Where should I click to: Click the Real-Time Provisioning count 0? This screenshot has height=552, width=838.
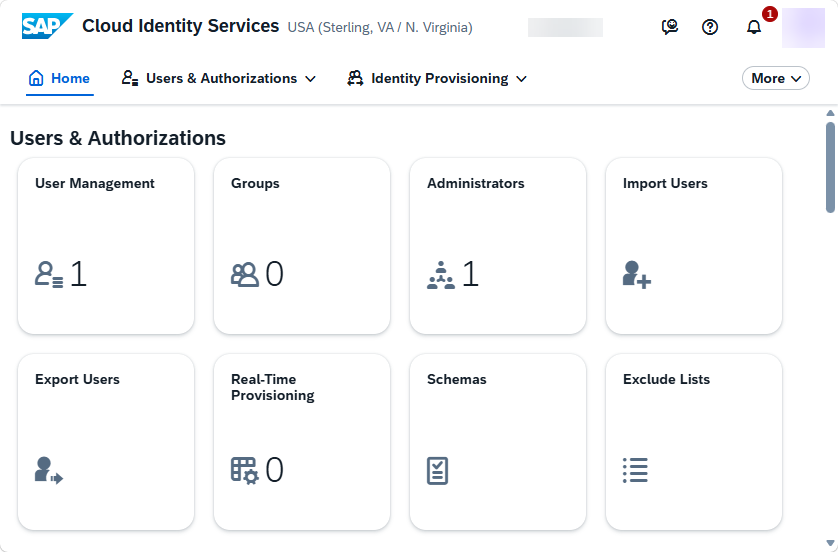(275, 470)
